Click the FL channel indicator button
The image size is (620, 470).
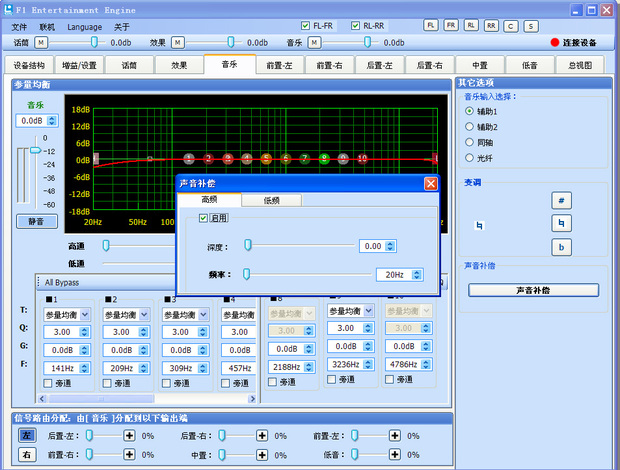pyautogui.click(x=430, y=25)
